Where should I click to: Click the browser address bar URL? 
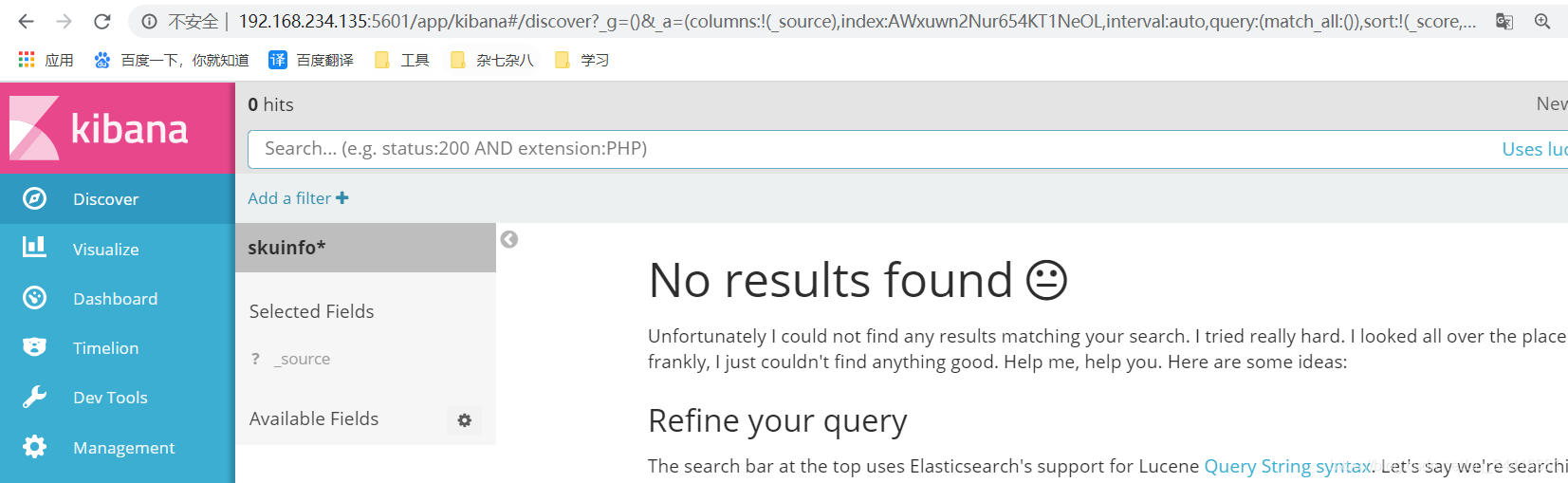pos(857,21)
